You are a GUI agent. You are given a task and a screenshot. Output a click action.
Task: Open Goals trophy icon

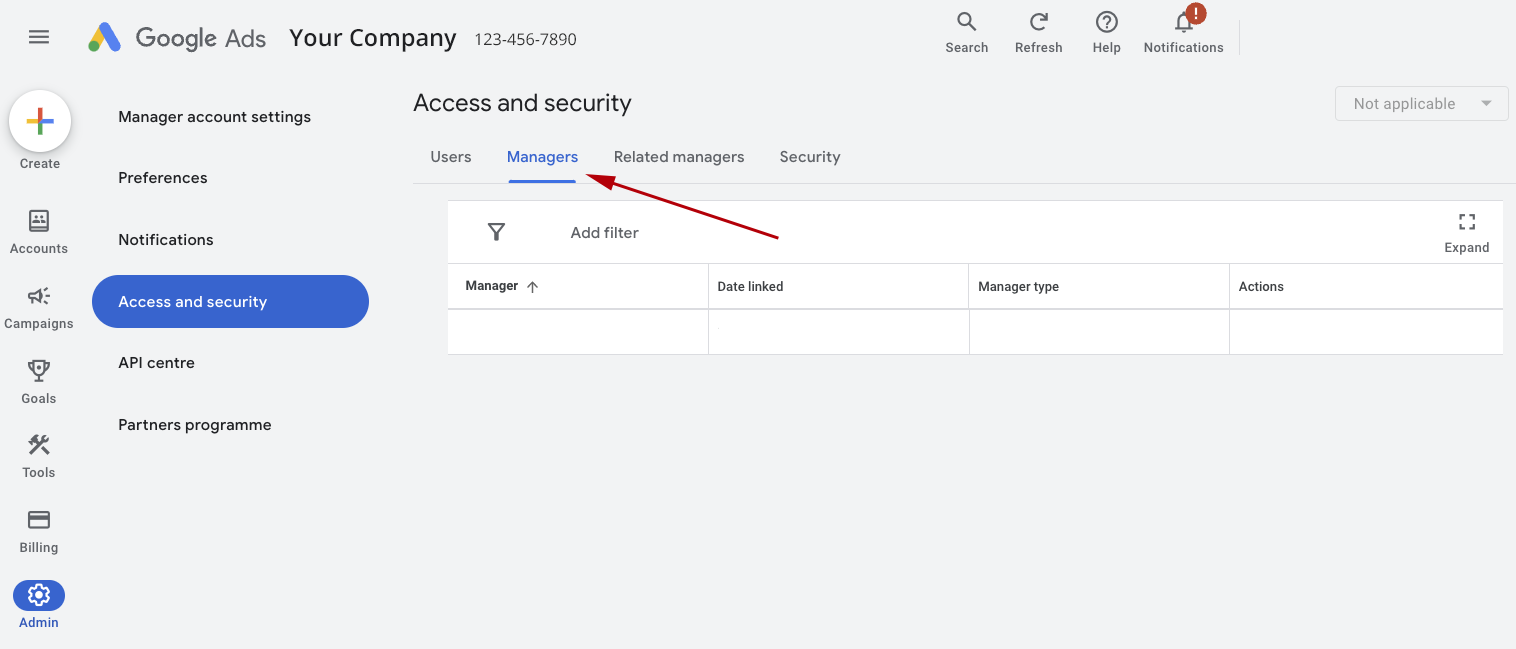[x=39, y=371]
